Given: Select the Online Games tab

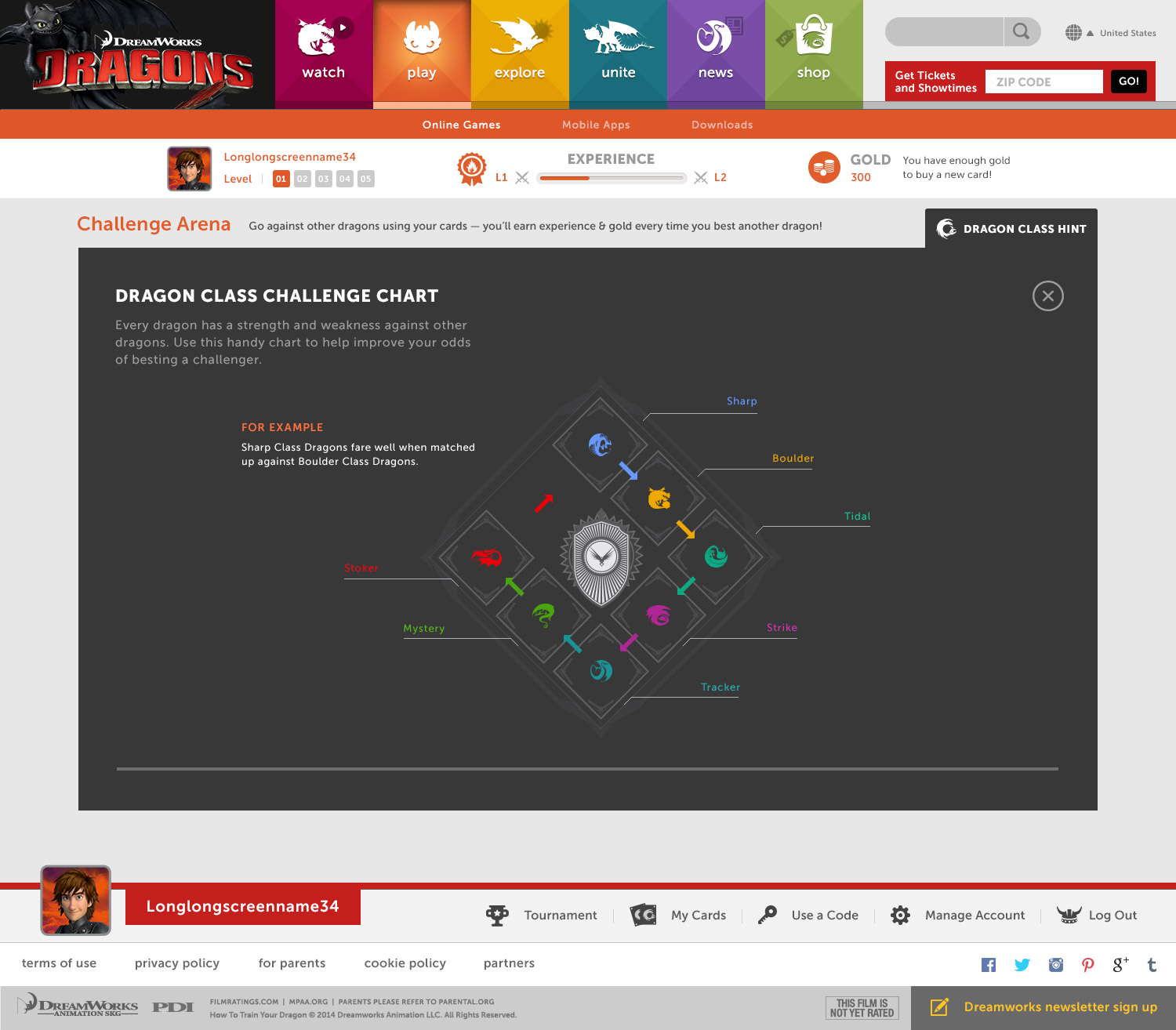Looking at the screenshot, I should pos(461,125).
